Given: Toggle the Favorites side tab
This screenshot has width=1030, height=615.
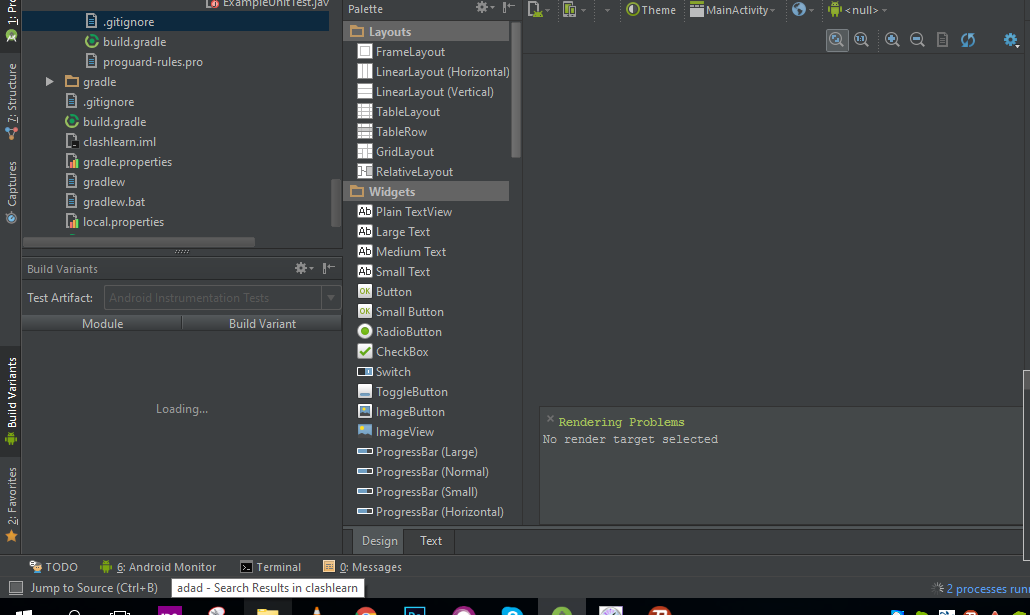Looking at the screenshot, I should (12, 500).
